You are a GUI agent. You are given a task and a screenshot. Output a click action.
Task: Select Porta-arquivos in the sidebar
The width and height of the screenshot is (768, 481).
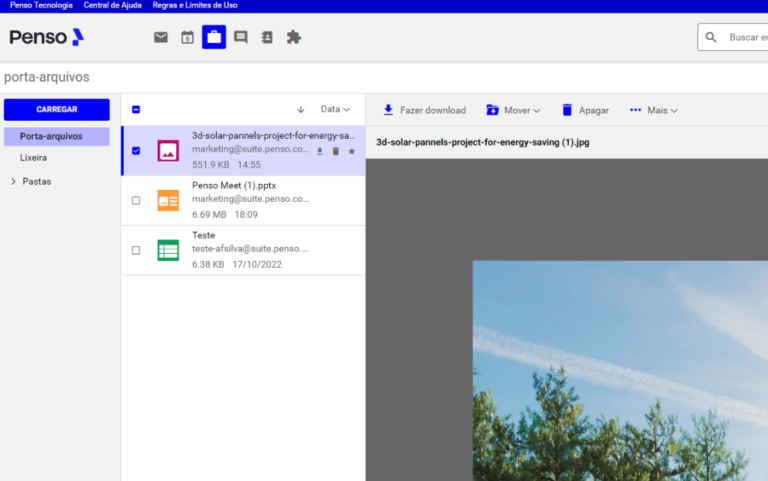coord(57,137)
